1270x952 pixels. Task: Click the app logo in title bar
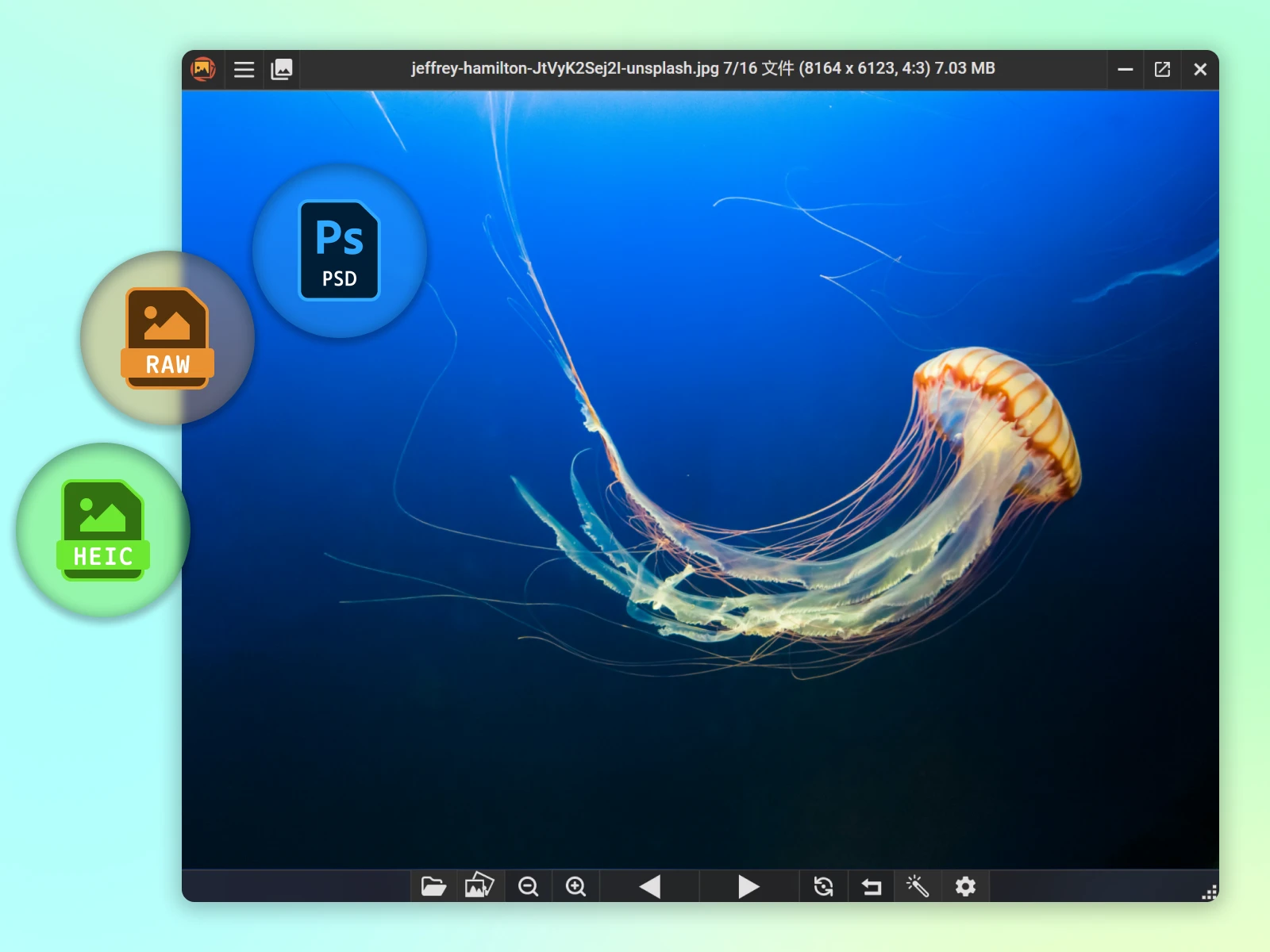coord(204,69)
